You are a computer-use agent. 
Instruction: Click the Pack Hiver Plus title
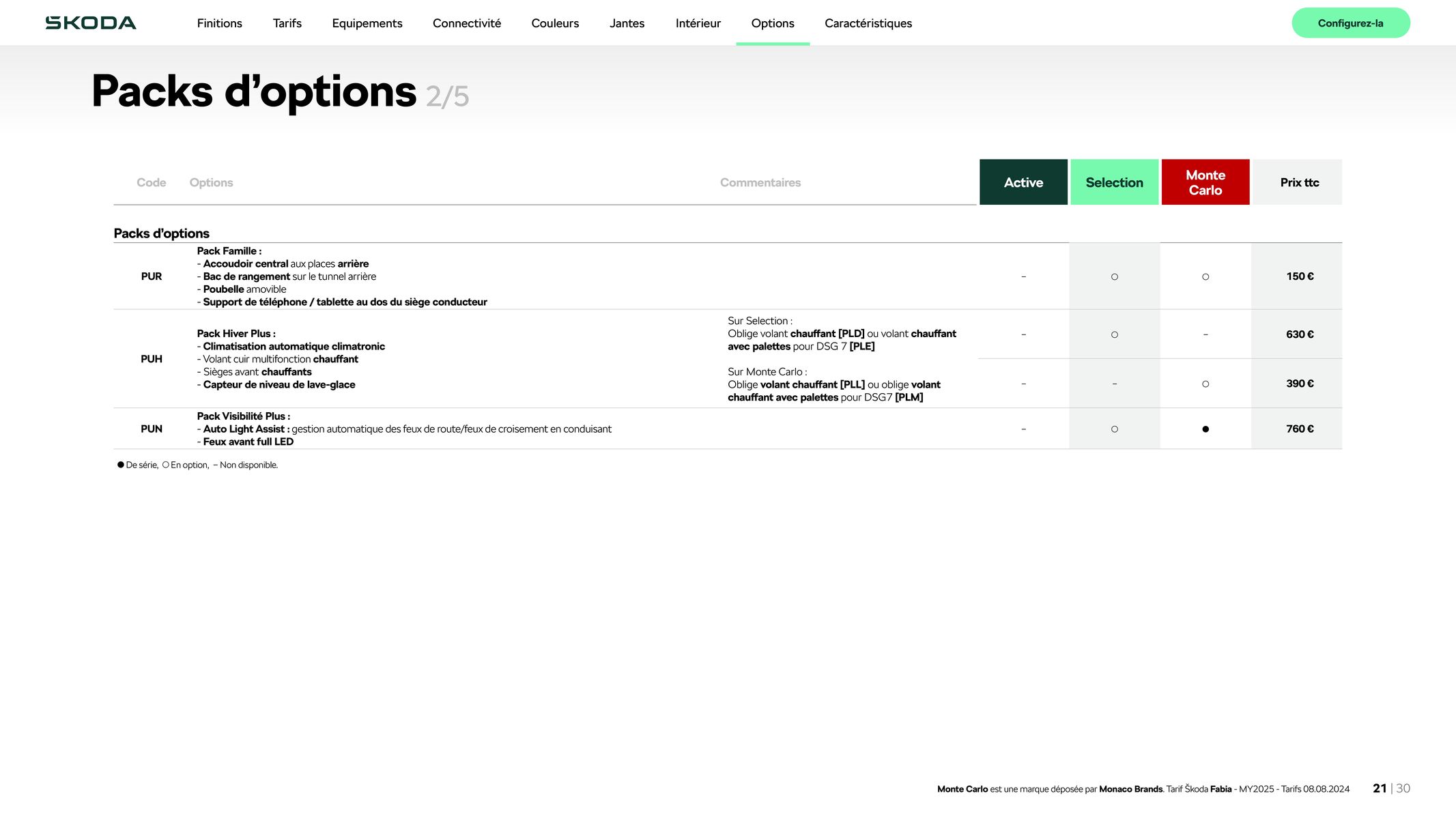(236, 334)
